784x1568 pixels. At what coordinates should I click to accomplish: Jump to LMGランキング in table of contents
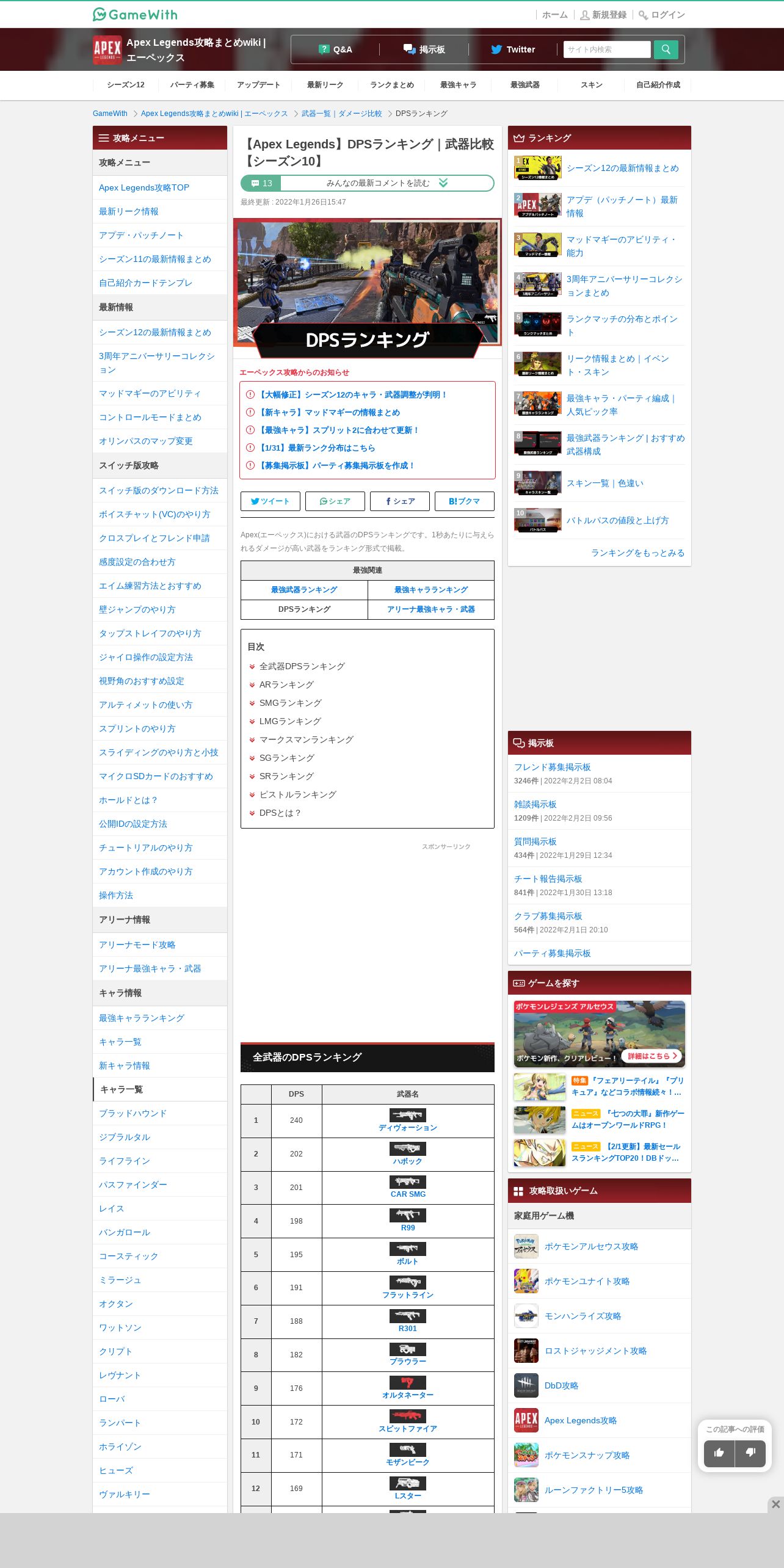[290, 721]
